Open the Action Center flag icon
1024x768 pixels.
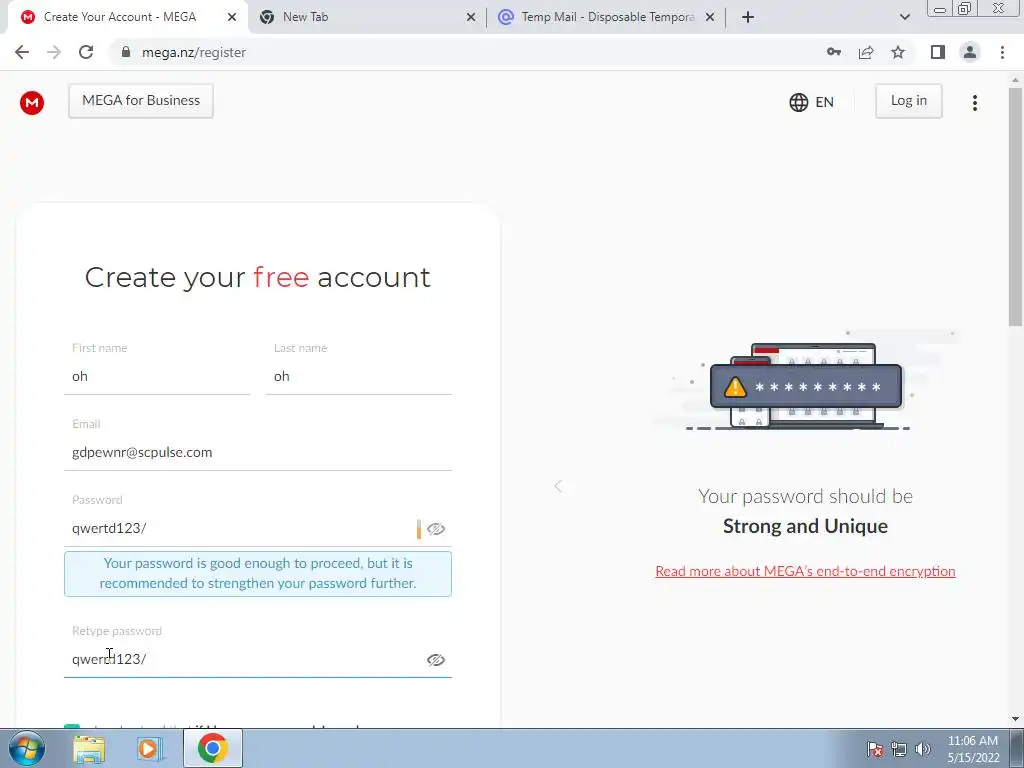(x=875, y=749)
